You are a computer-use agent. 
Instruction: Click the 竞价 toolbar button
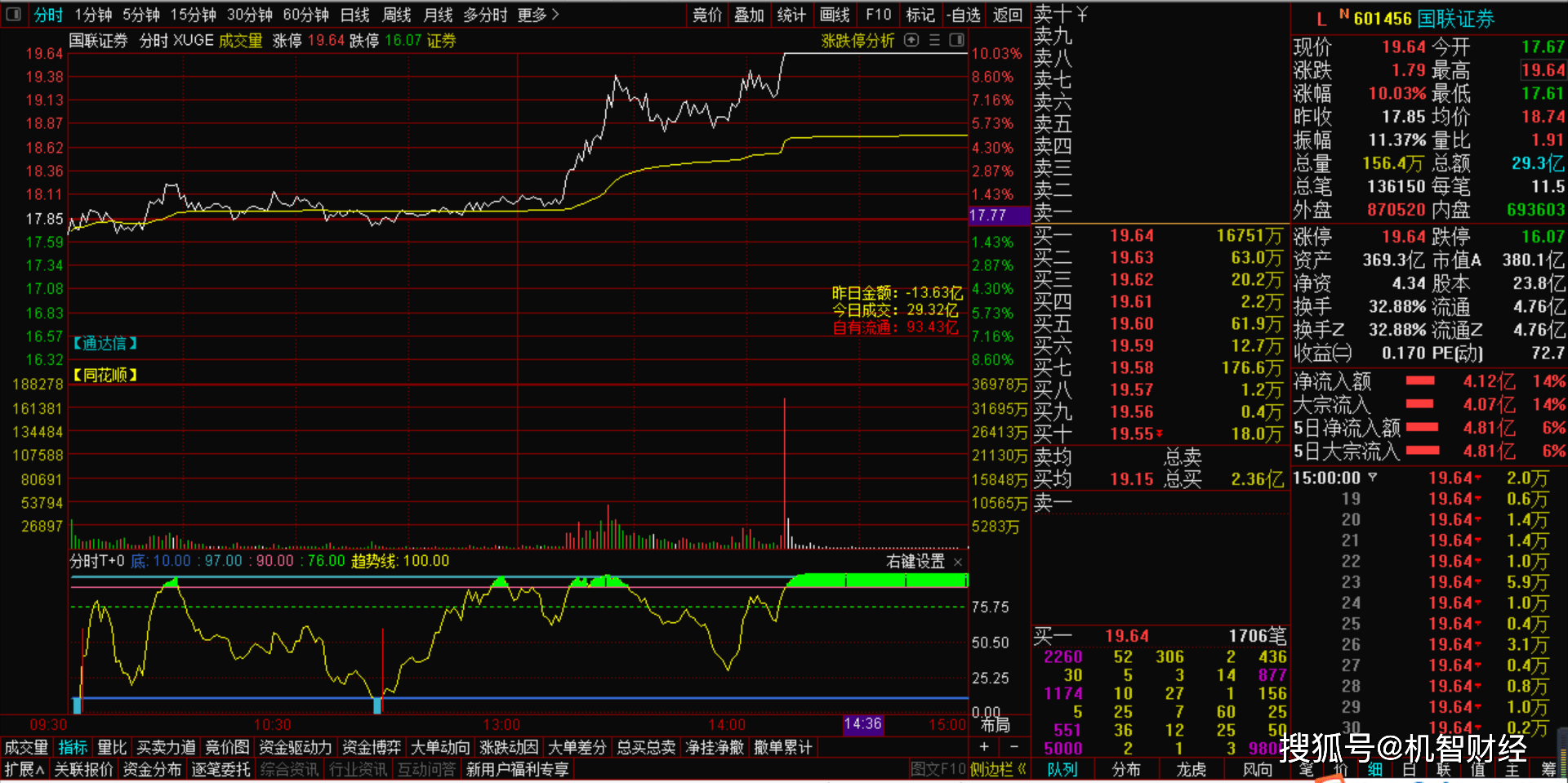point(707,15)
